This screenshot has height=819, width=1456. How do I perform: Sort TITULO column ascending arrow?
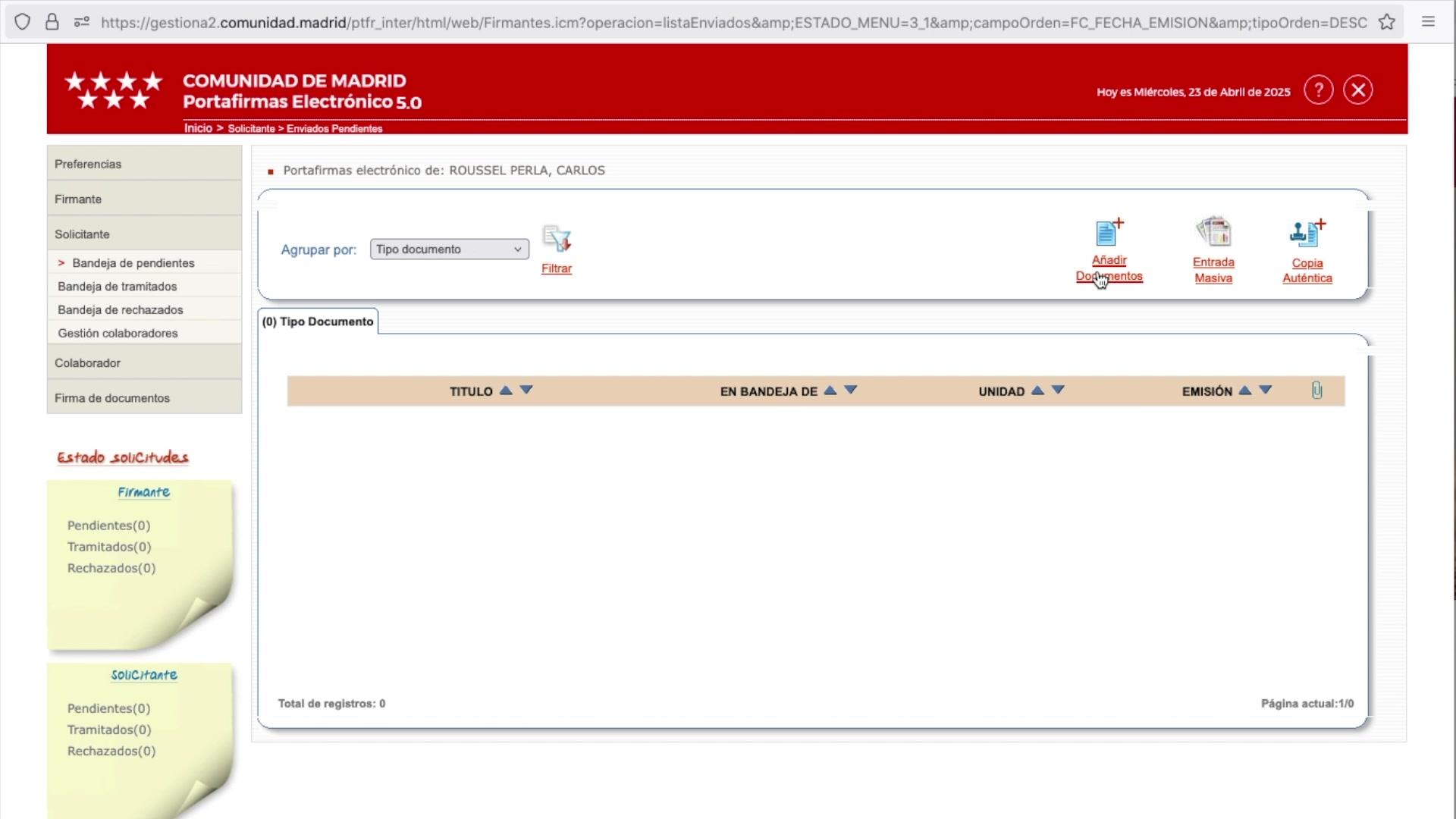506,391
